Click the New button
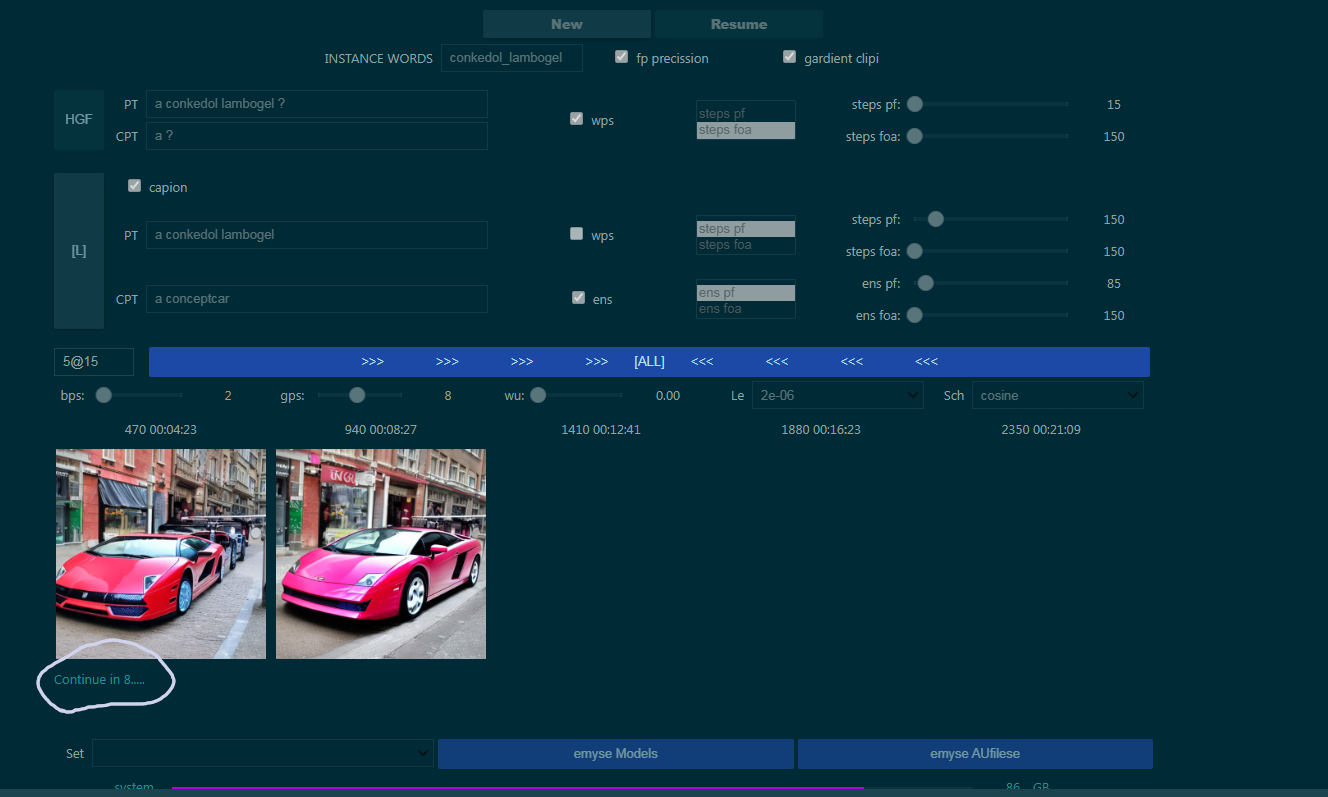Image resolution: width=1328 pixels, height=797 pixels. (566, 24)
